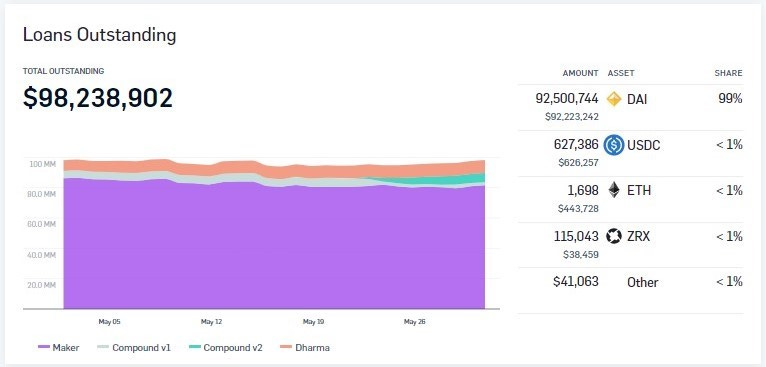Viewport: 766px width, 367px height.
Task: Click the 115,043 ZRX amount
Action: [576, 237]
